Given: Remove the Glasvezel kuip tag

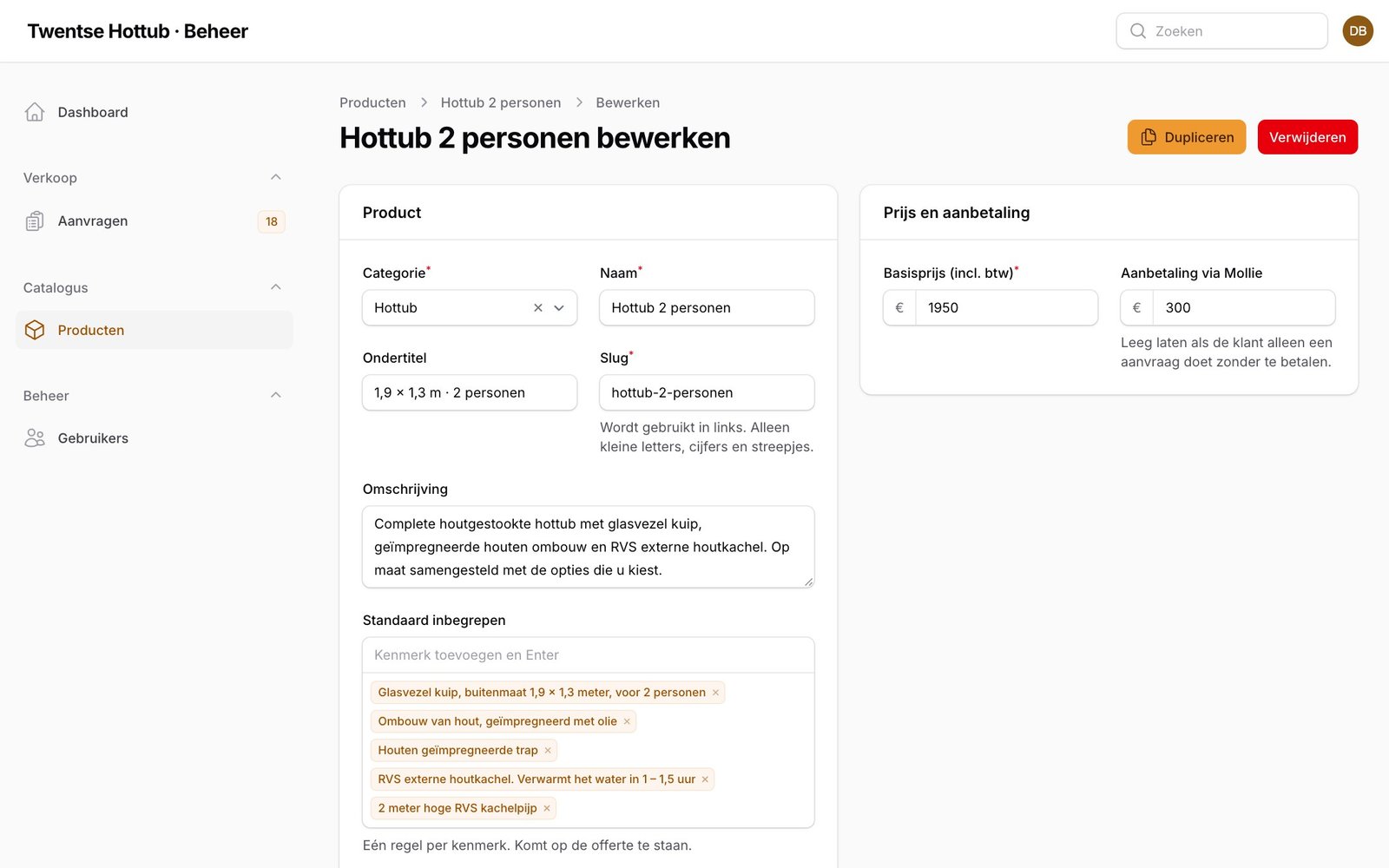Looking at the screenshot, I should point(715,693).
